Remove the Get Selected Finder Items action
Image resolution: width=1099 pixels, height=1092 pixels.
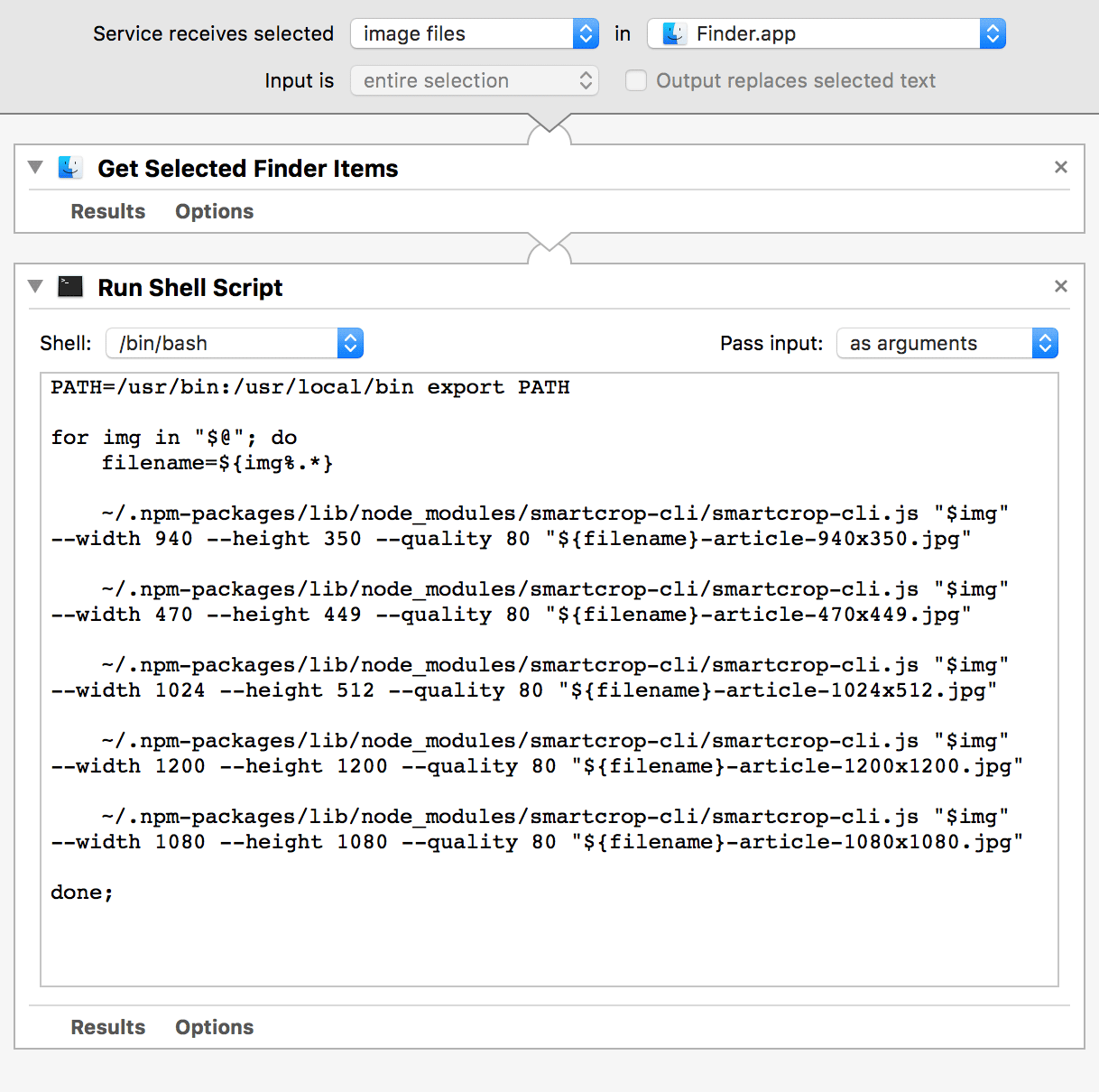pyautogui.click(x=1061, y=167)
